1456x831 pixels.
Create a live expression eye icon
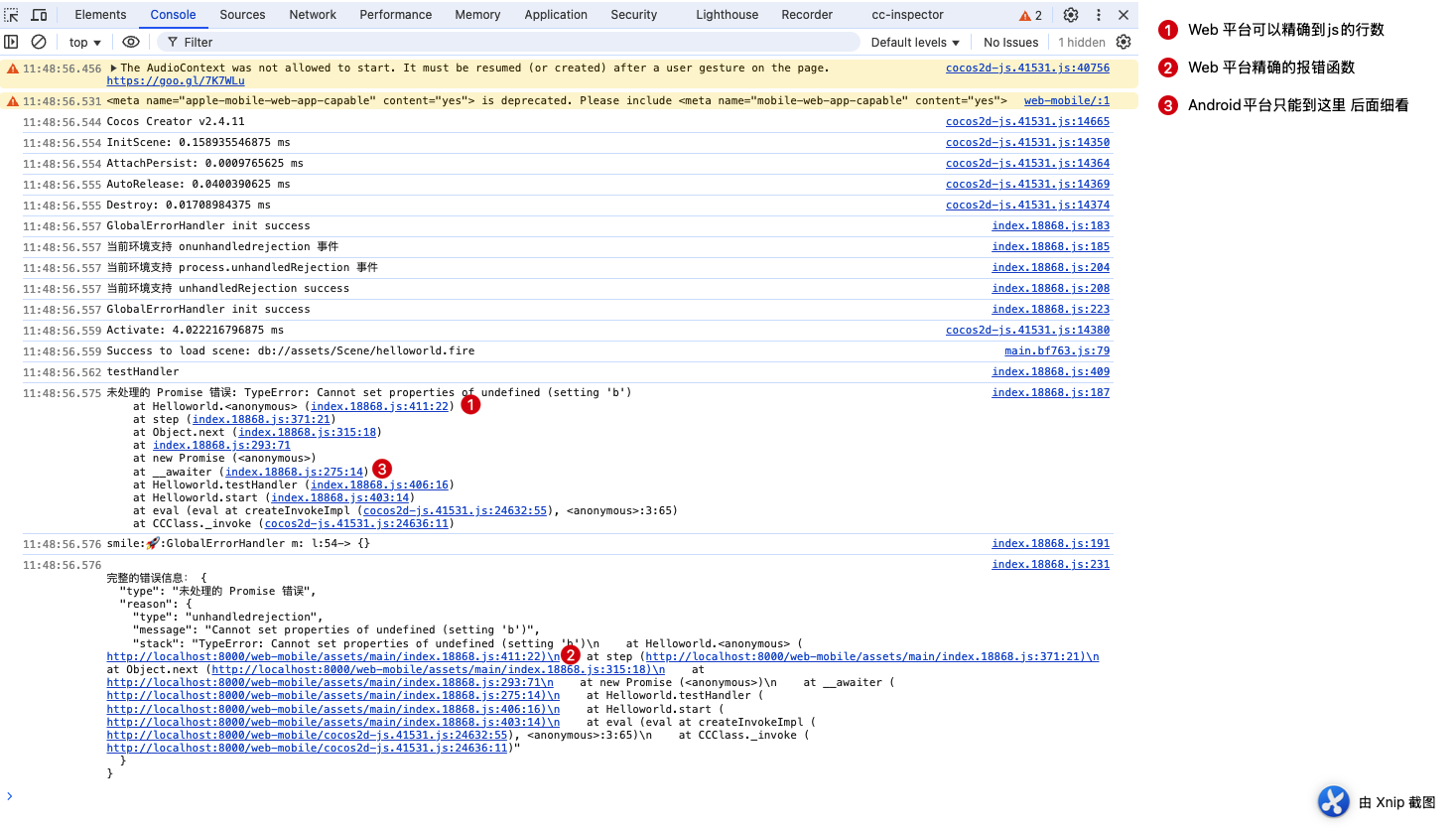[x=131, y=42]
